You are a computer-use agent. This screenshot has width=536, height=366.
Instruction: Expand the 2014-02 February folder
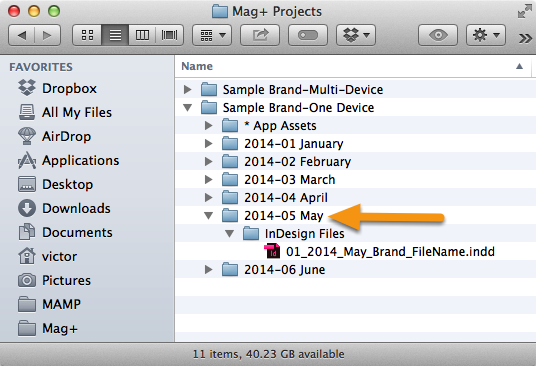[209, 162]
